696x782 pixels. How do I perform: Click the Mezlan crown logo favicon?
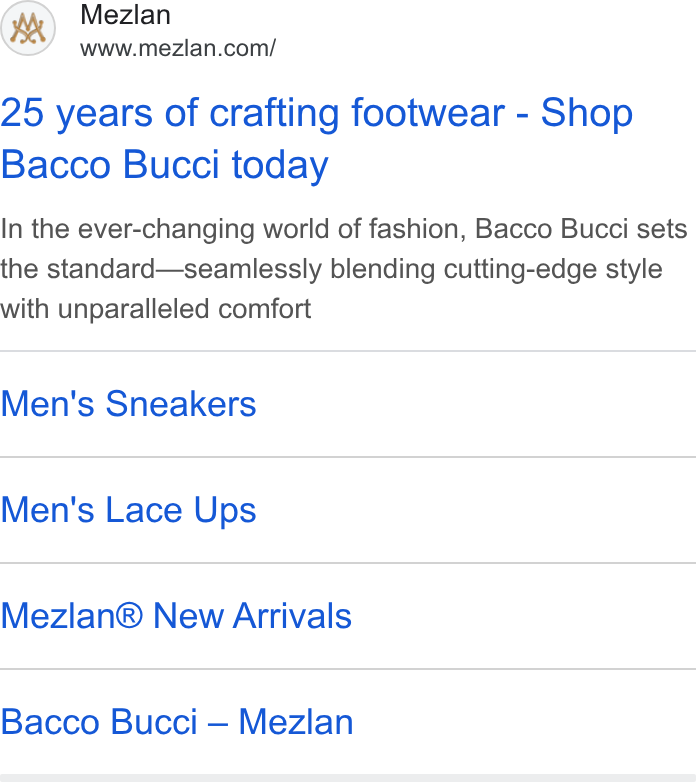point(28,28)
